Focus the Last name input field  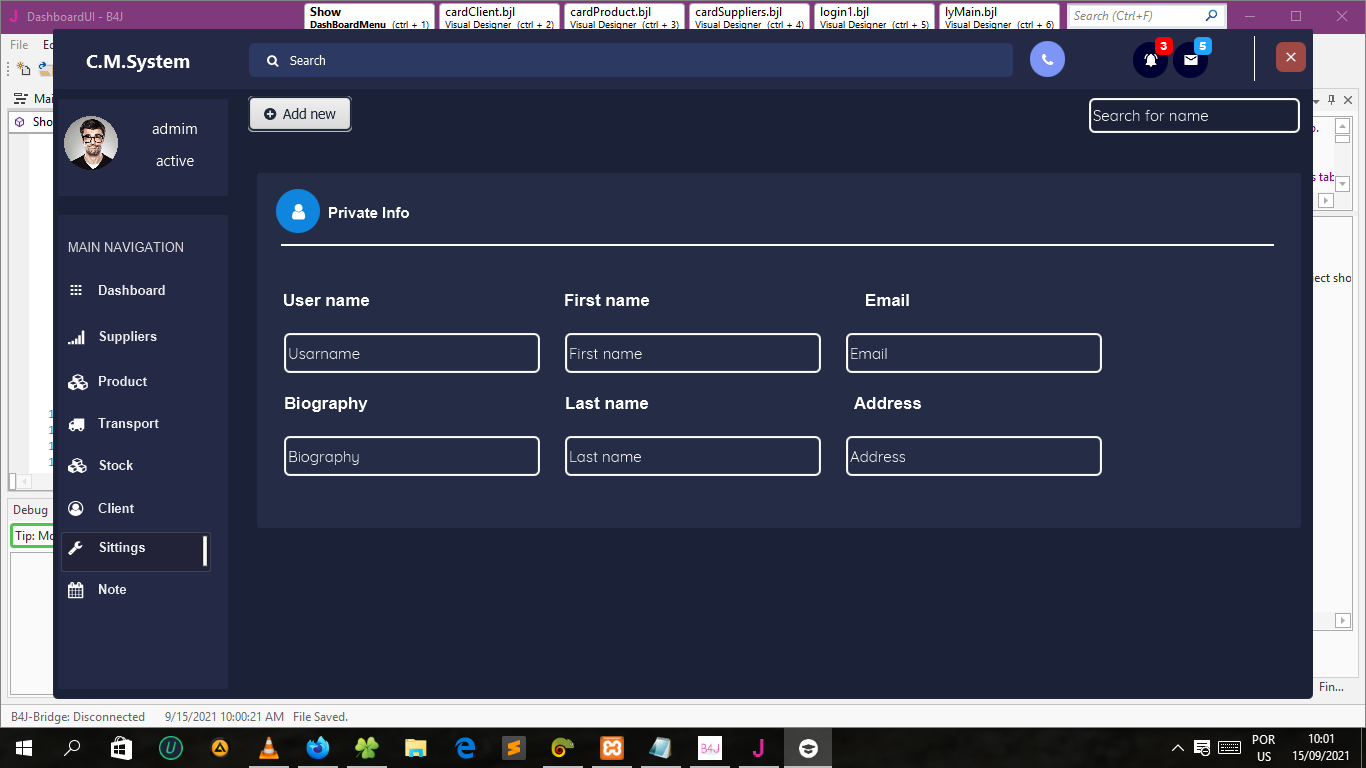click(693, 456)
